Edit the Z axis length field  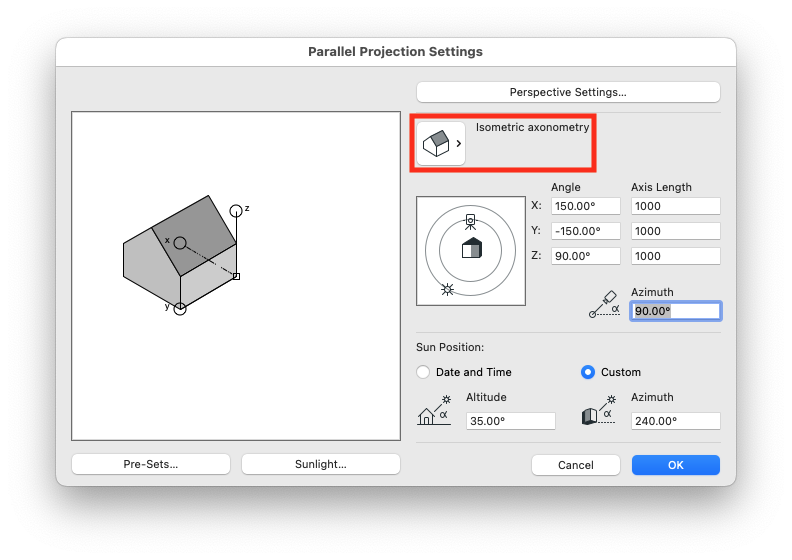[x=676, y=256]
